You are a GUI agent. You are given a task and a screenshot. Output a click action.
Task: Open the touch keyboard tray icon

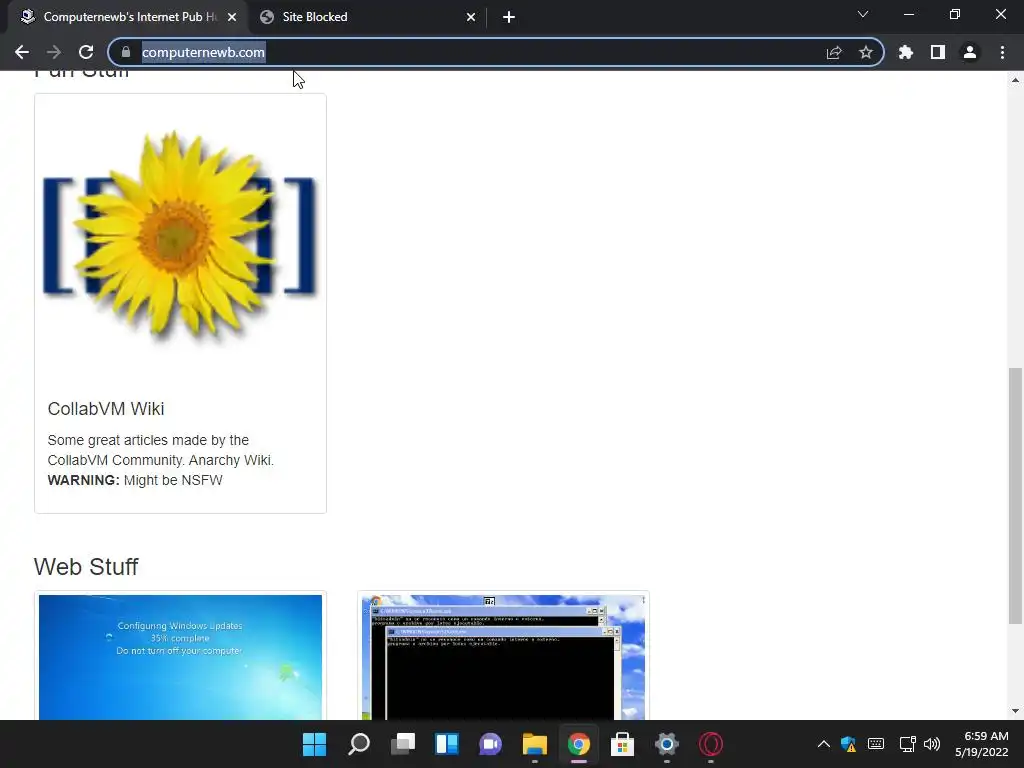pyautogui.click(x=876, y=744)
